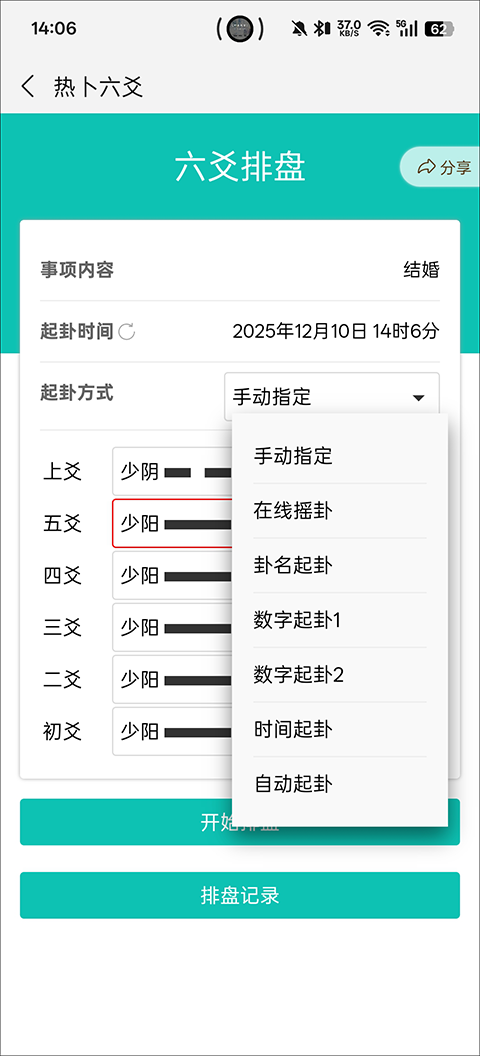Open 排盘记录 records button
This screenshot has width=480, height=1056.
[240, 895]
